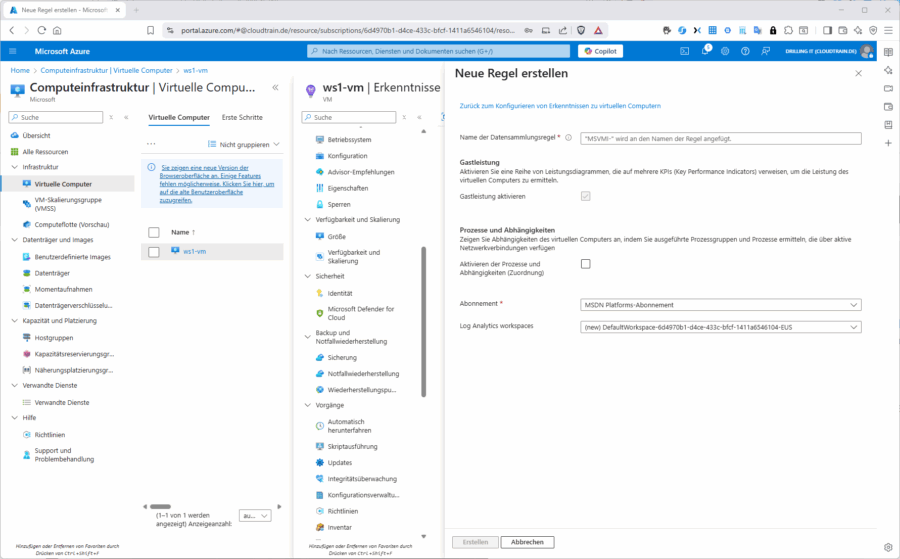Open Sicherung backup entry
The width and height of the screenshot is (900, 559).
[x=342, y=357]
